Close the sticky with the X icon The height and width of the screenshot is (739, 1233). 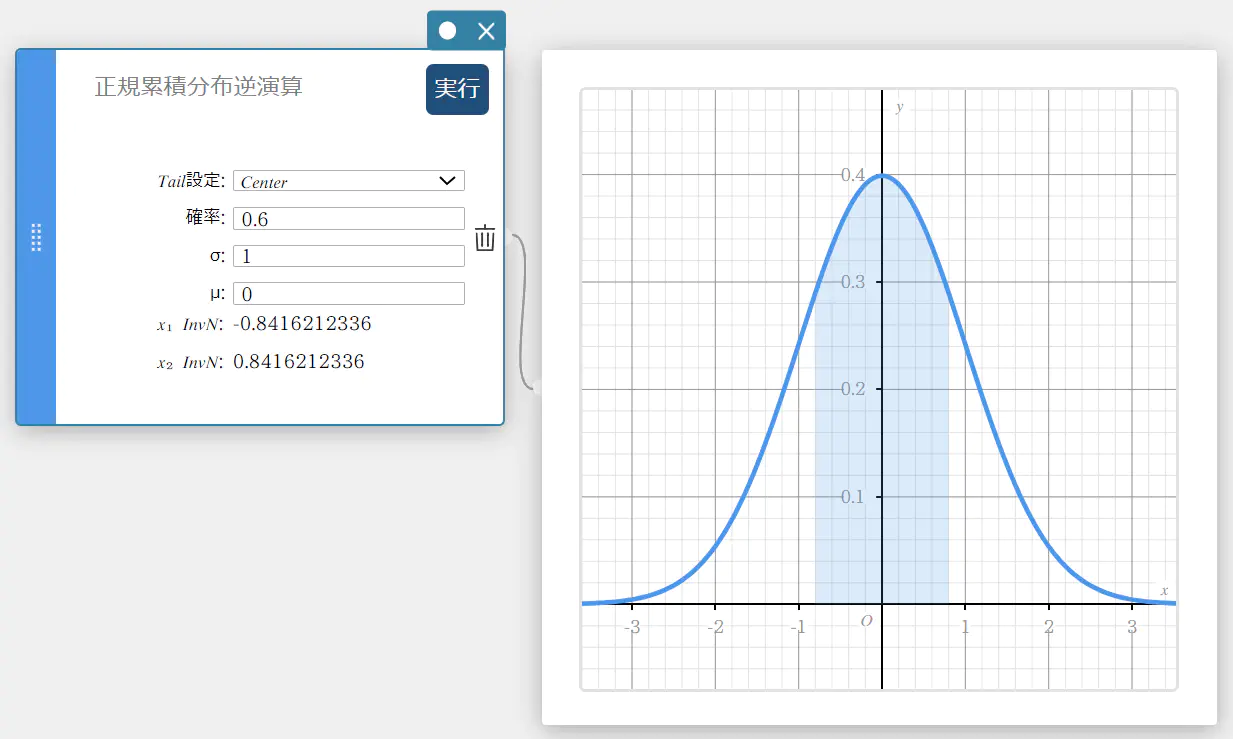coord(486,31)
